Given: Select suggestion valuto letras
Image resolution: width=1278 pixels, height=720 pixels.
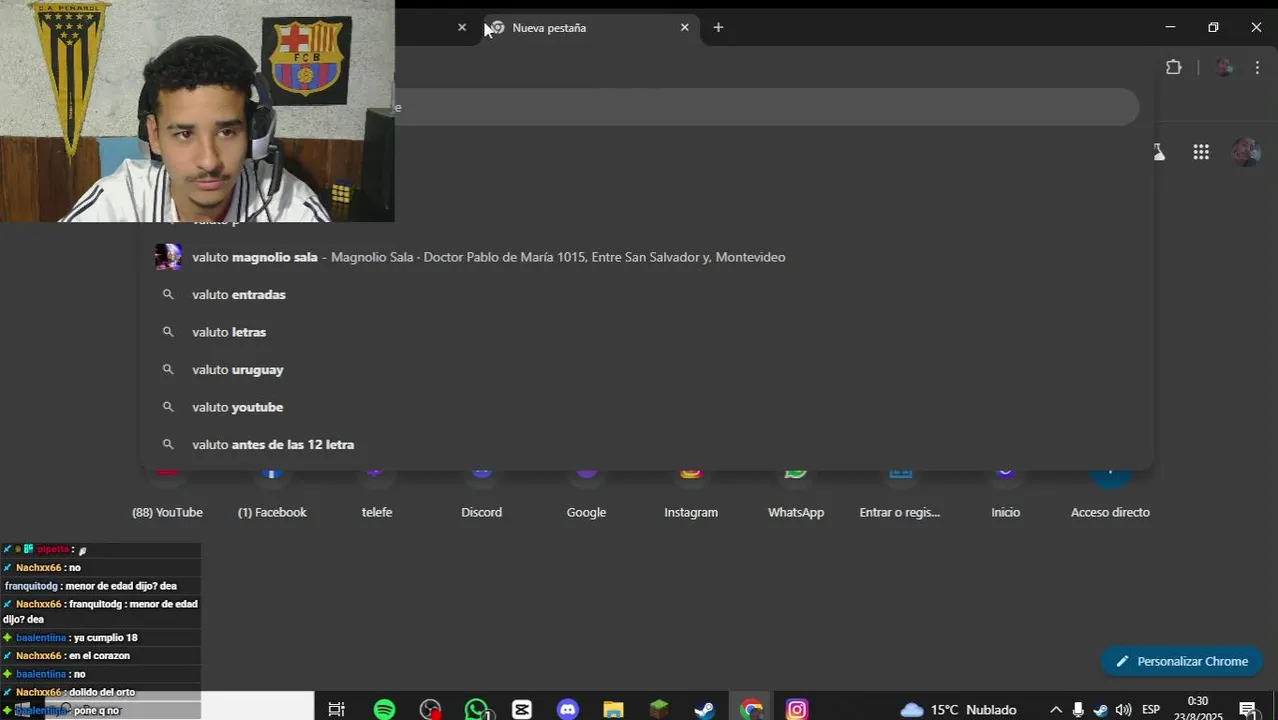Looking at the screenshot, I should (646, 332).
